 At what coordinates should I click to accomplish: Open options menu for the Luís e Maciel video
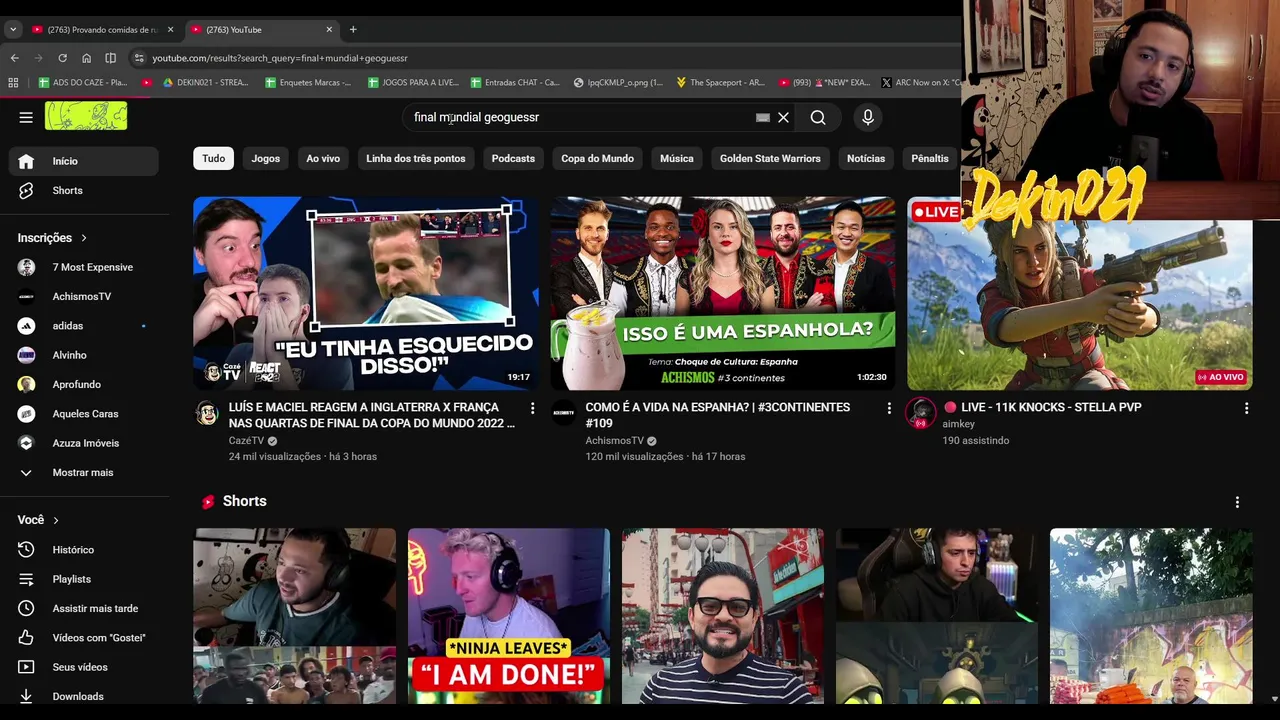pos(532,408)
